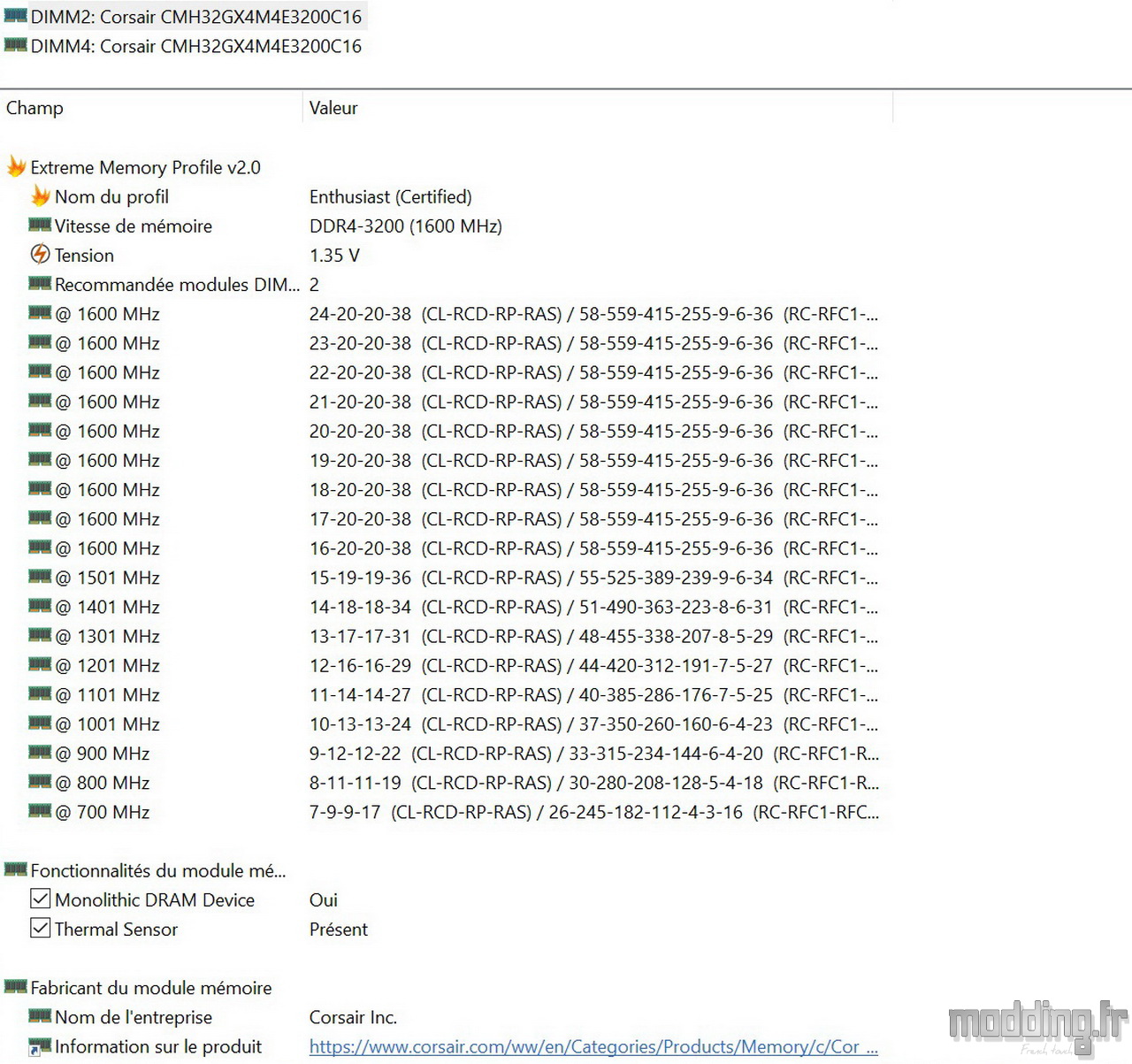1132x1064 pixels.
Task: Select the Recommandée modules DIM... row
Action: pos(178,284)
